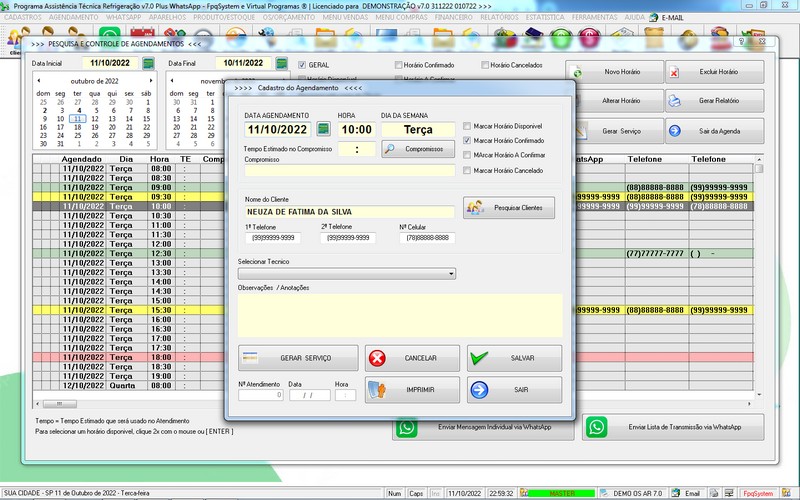Screen dimensions: 800x500
Task: Go to next month on outubro calendar
Action: click(151, 81)
